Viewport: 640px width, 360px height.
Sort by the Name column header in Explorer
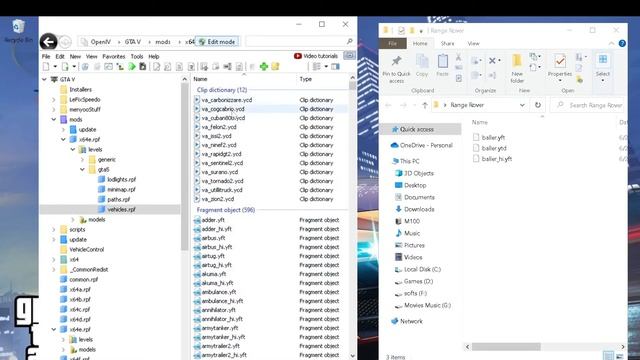pyautogui.click(x=480, y=122)
